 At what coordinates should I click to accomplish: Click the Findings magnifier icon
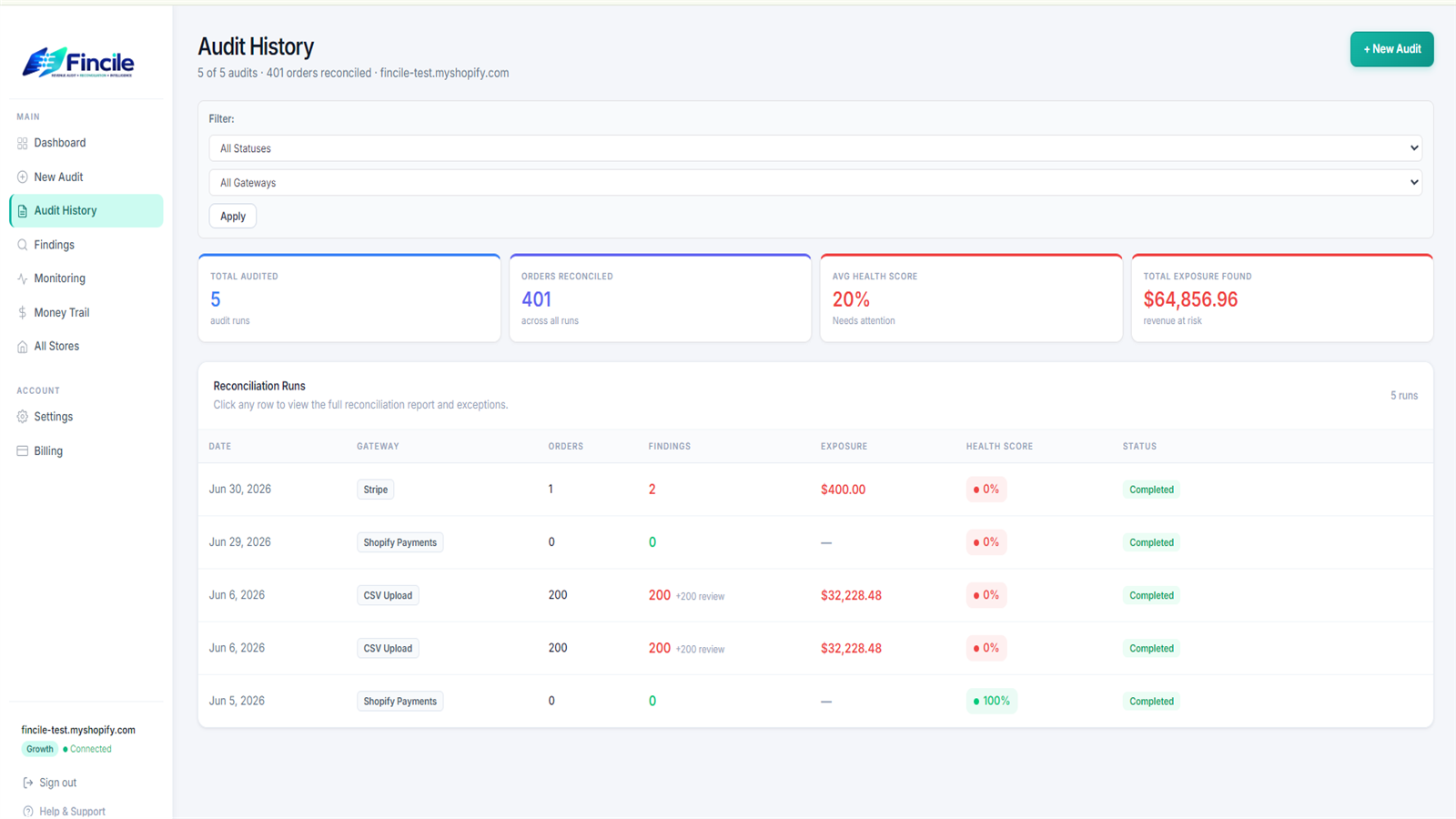tap(23, 245)
